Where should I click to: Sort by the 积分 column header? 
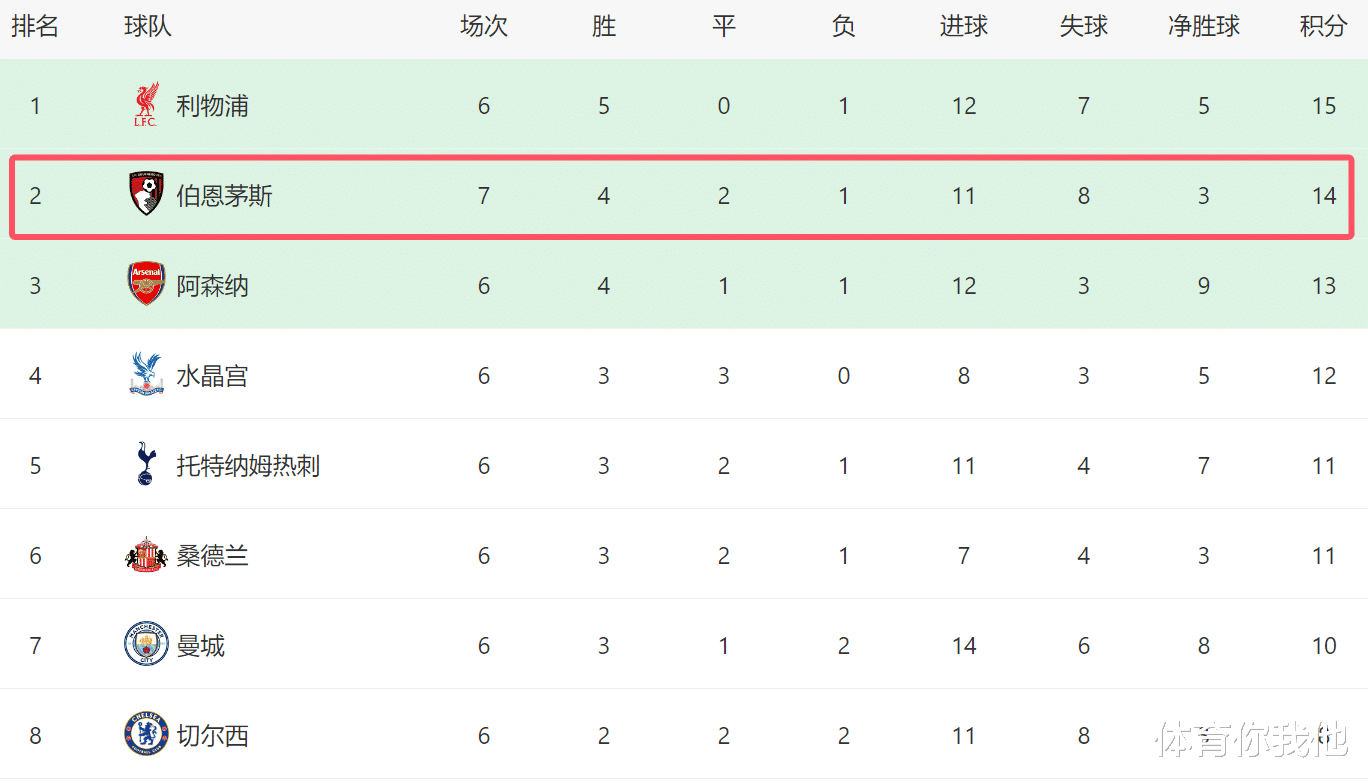(x=1323, y=27)
